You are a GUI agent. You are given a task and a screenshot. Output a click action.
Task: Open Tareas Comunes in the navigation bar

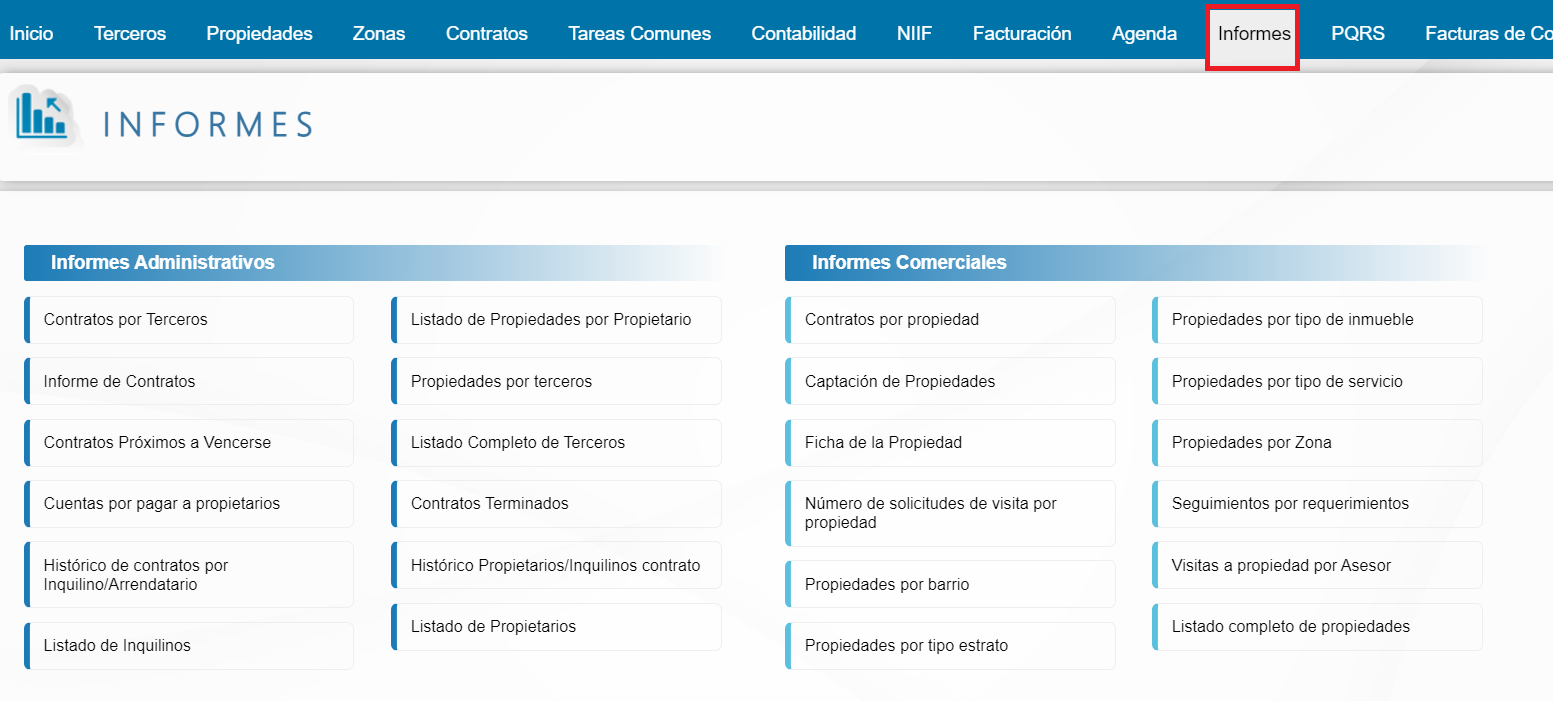tap(640, 34)
